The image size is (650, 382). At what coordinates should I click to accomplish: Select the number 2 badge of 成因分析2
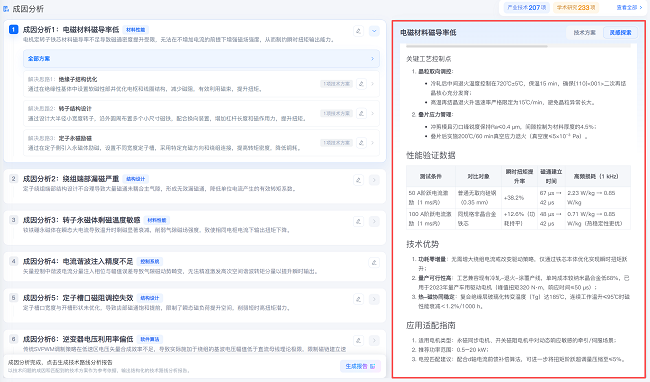[x=14, y=179]
